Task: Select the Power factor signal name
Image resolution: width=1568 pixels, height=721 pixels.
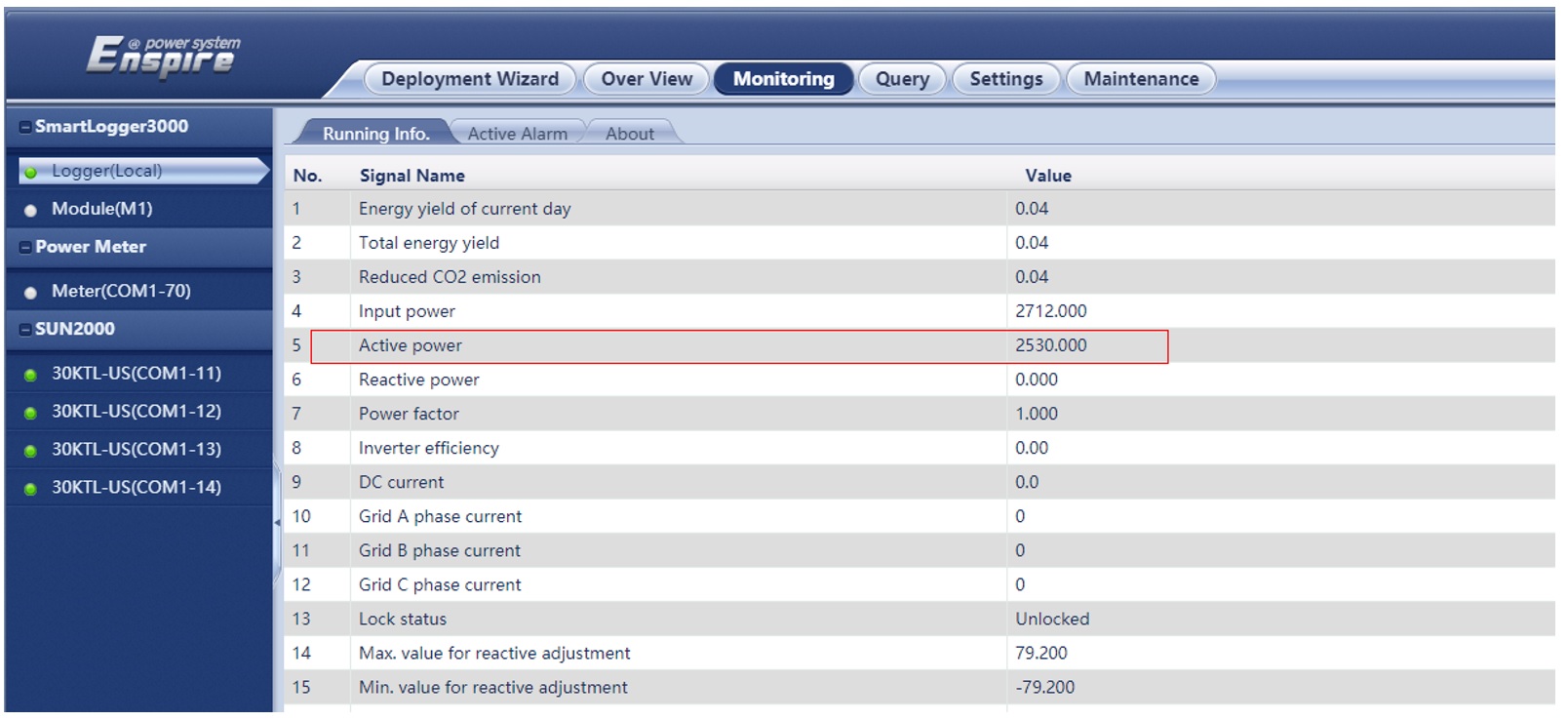Action: pos(409,414)
